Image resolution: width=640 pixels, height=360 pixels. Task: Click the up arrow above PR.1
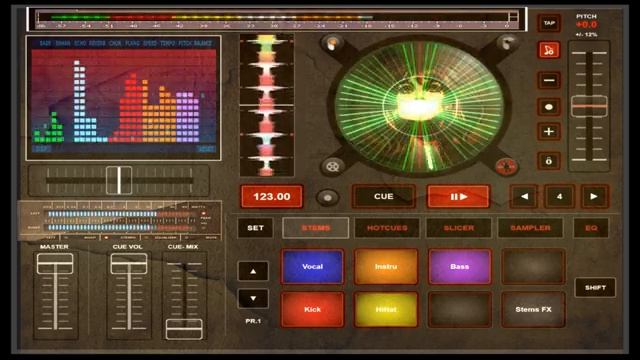pyautogui.click(x=253, y=271)
